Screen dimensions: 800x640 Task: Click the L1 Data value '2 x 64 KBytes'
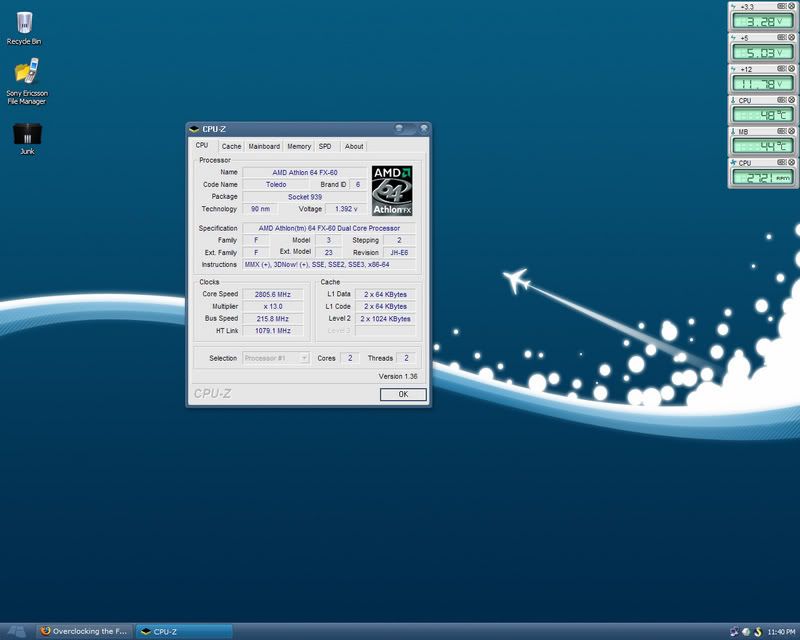tap(385, 294)
